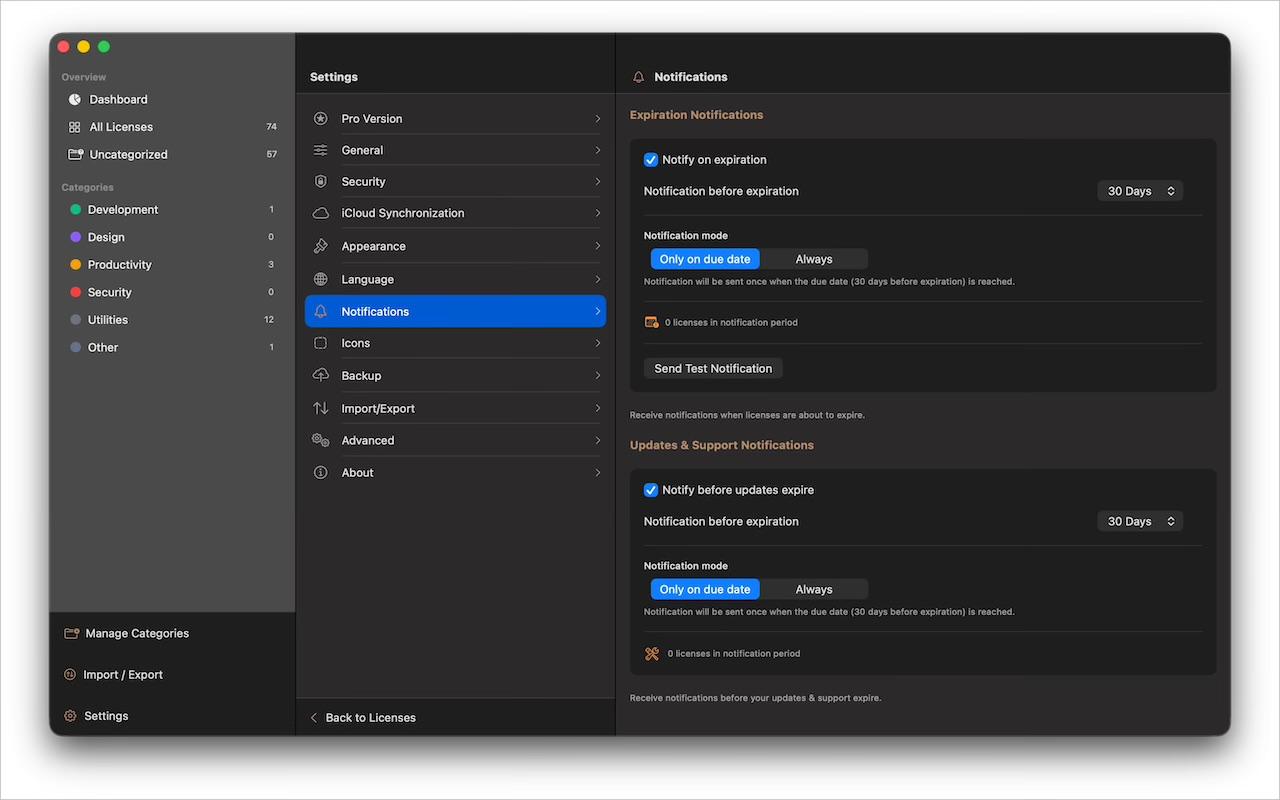Open the Language settings section
Image resolution: width=1280 pixels, height=800 pixels.
tap(455, 280)
